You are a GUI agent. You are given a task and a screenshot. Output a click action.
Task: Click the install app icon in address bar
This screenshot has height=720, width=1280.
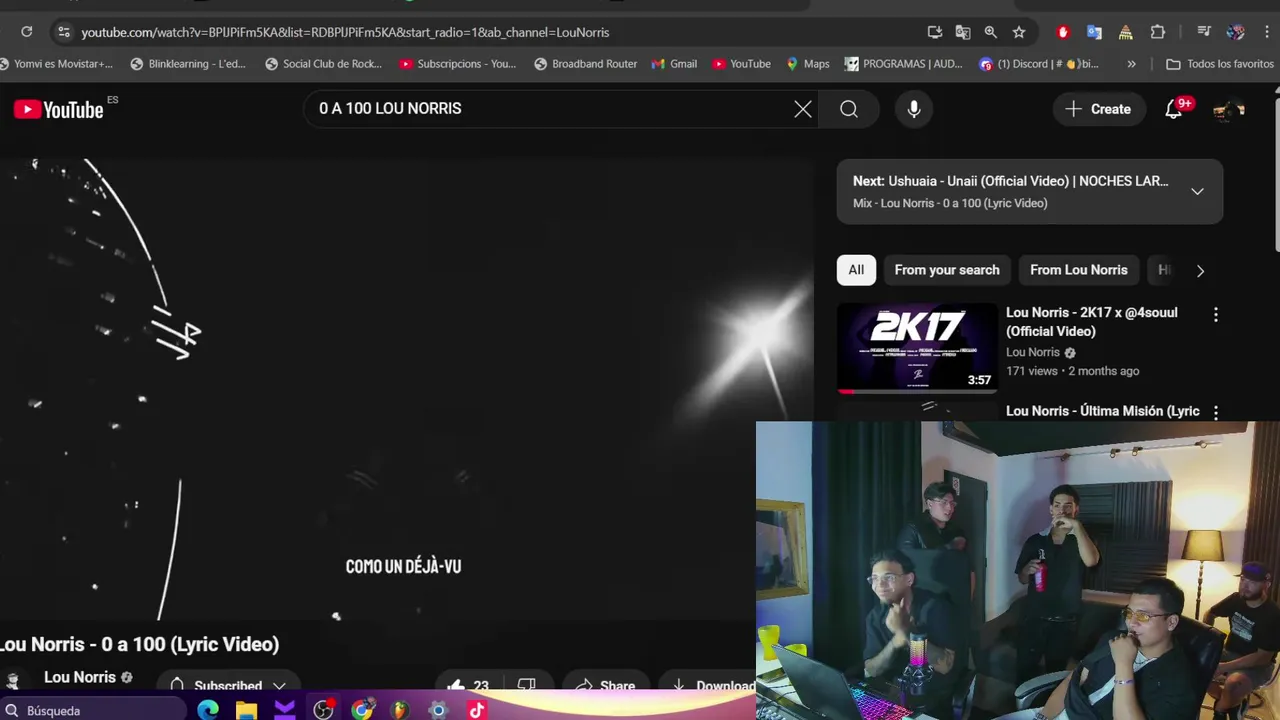click(935, 32)
